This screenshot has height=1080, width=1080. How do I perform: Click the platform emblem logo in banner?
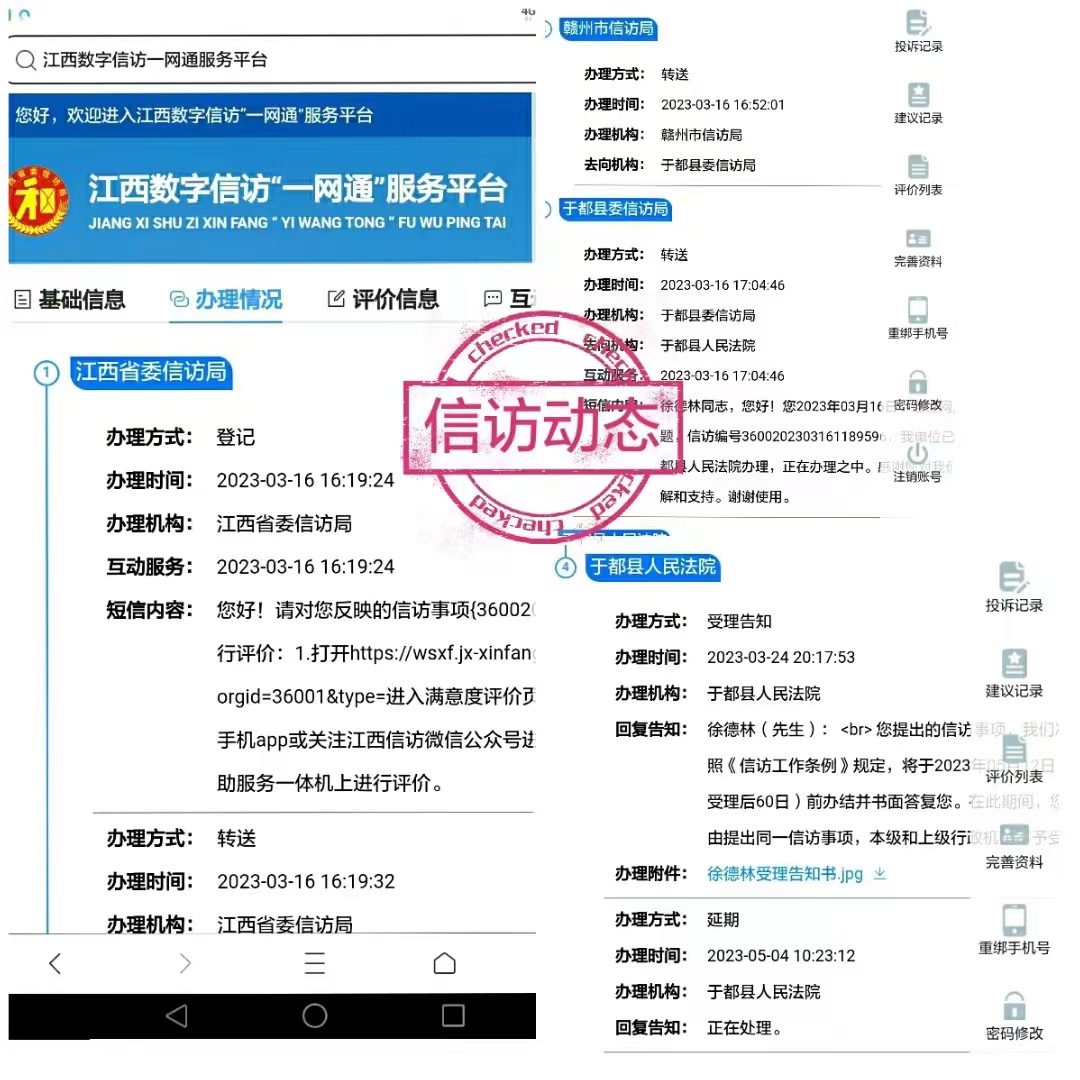point(38,200)
